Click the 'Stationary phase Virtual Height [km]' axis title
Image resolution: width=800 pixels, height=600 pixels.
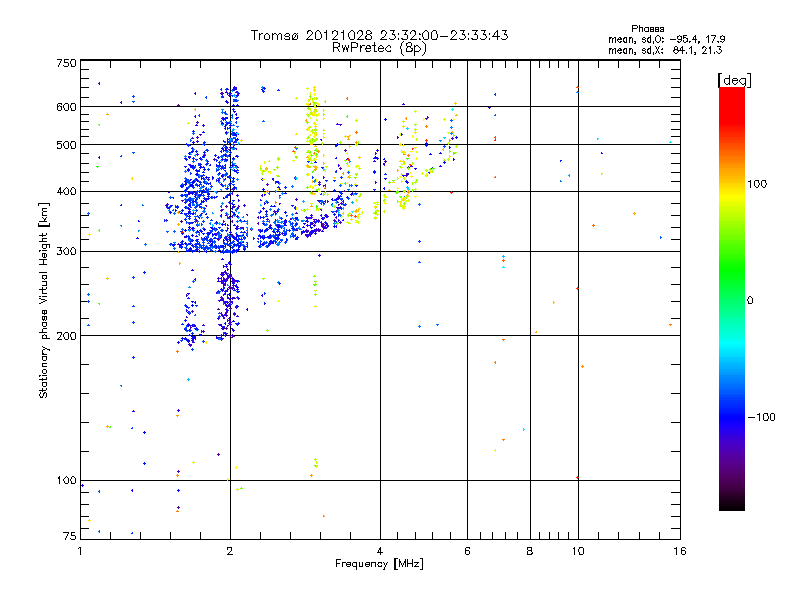click(x=44, y=301)
